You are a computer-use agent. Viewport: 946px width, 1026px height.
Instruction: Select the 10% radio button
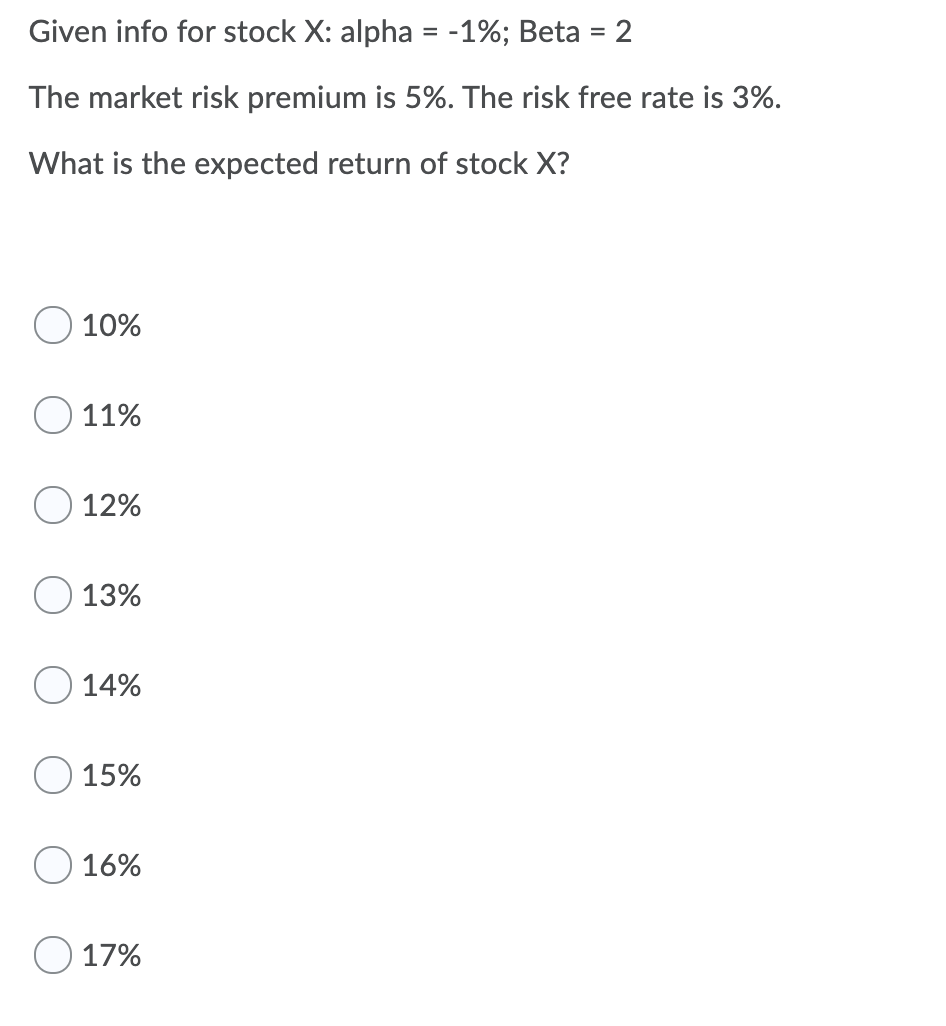52,324
